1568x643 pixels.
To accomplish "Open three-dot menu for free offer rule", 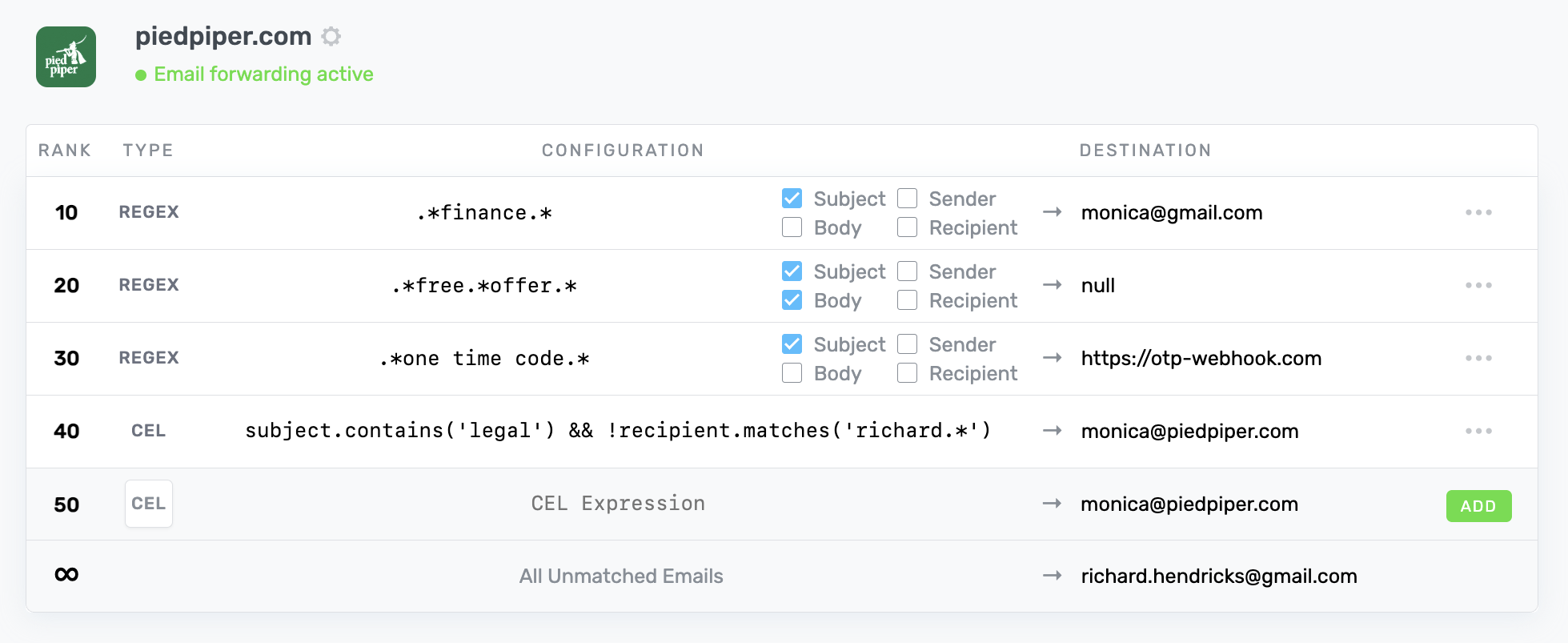I will pyautogui.click(x=1478, y=286).
